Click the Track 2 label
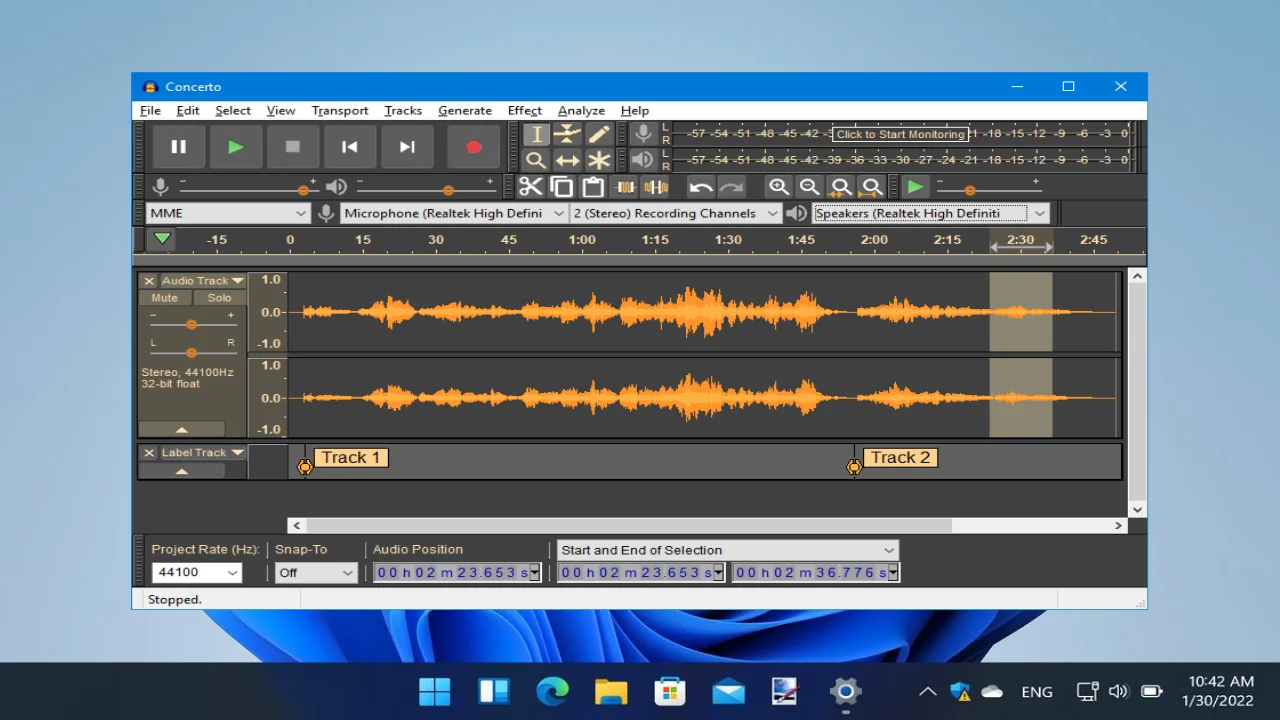 (x=900, y=458)
